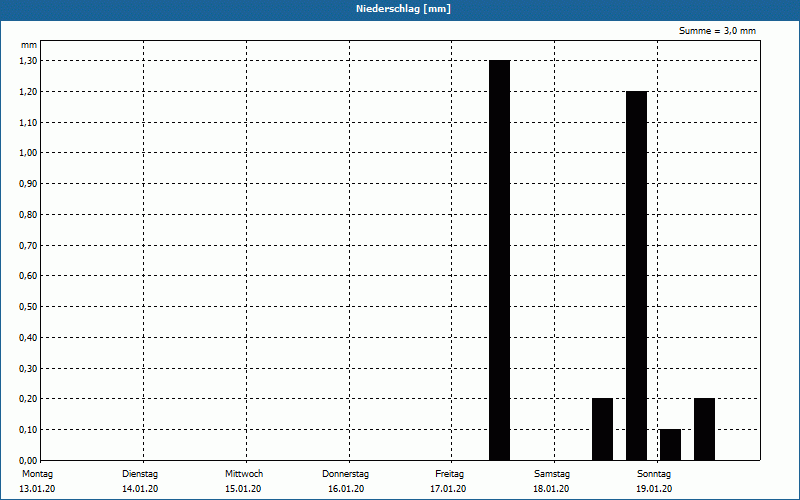Click the 14.01.20 date label
This screenshot has width=800, height=500.
click(140, 489)
